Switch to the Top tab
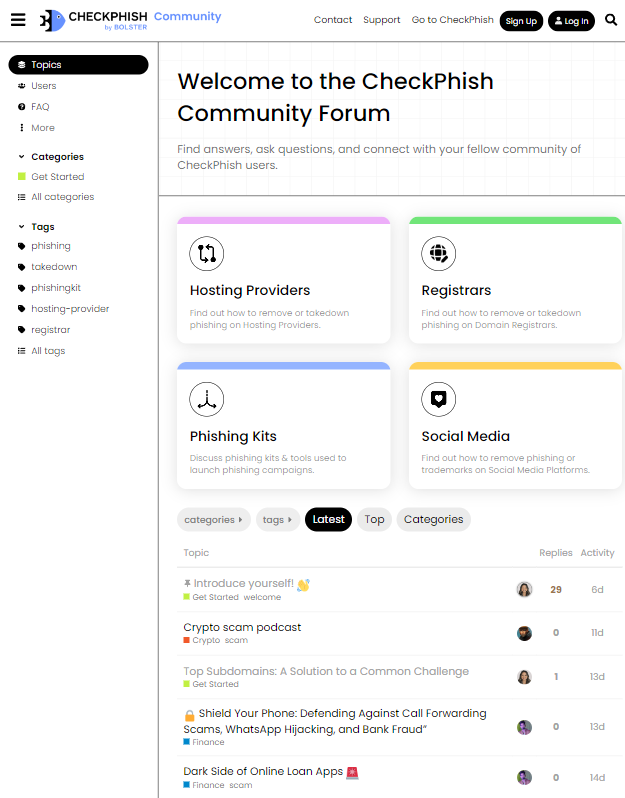 [x=374, y=520]
